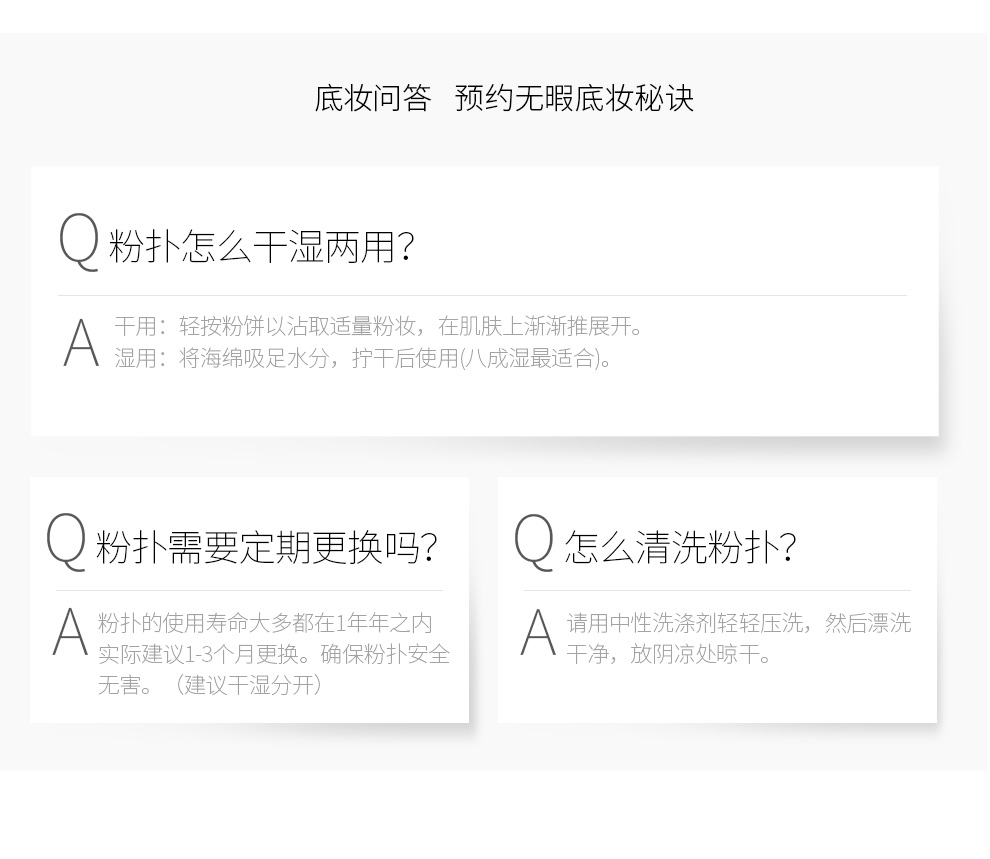Select the A icon beside 请用中性洗涤剂 answer
This screenshot has height=859, width=990.
click(538, 632)
